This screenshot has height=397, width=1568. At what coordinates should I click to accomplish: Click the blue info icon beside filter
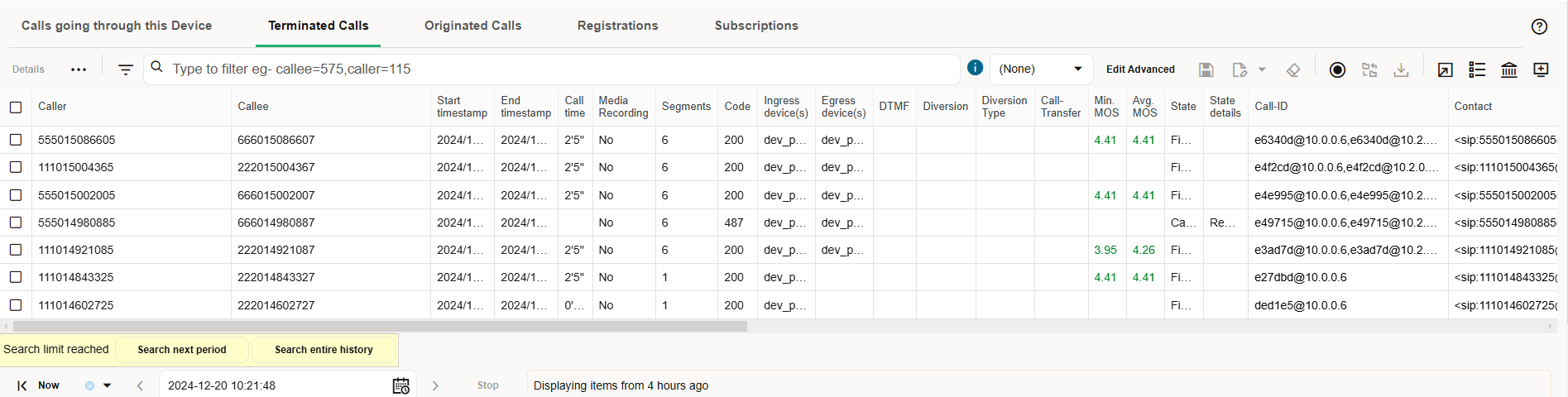(976, 68)
